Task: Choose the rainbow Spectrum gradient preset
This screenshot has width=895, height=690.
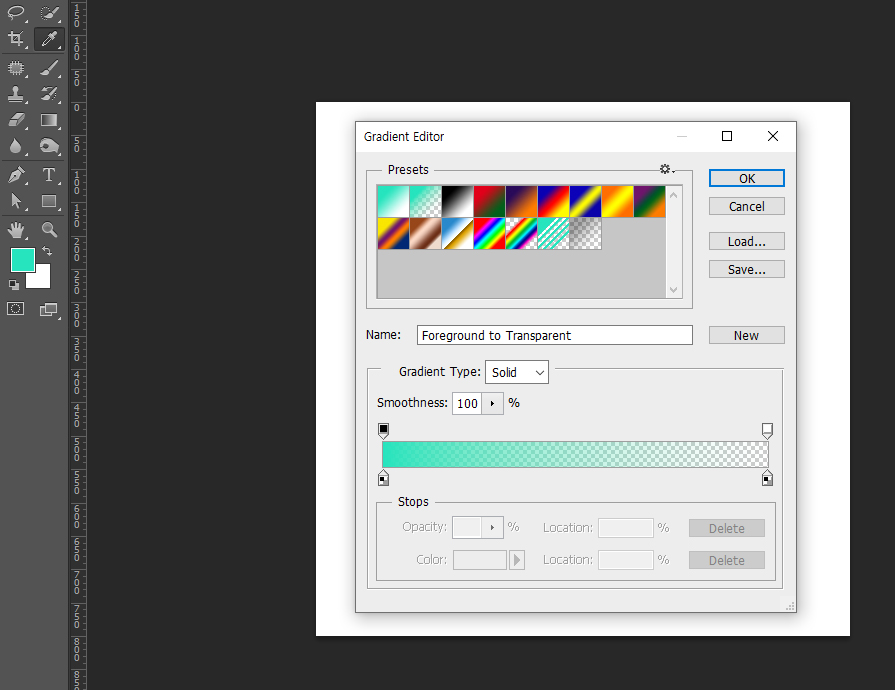Action: [489, 234]
